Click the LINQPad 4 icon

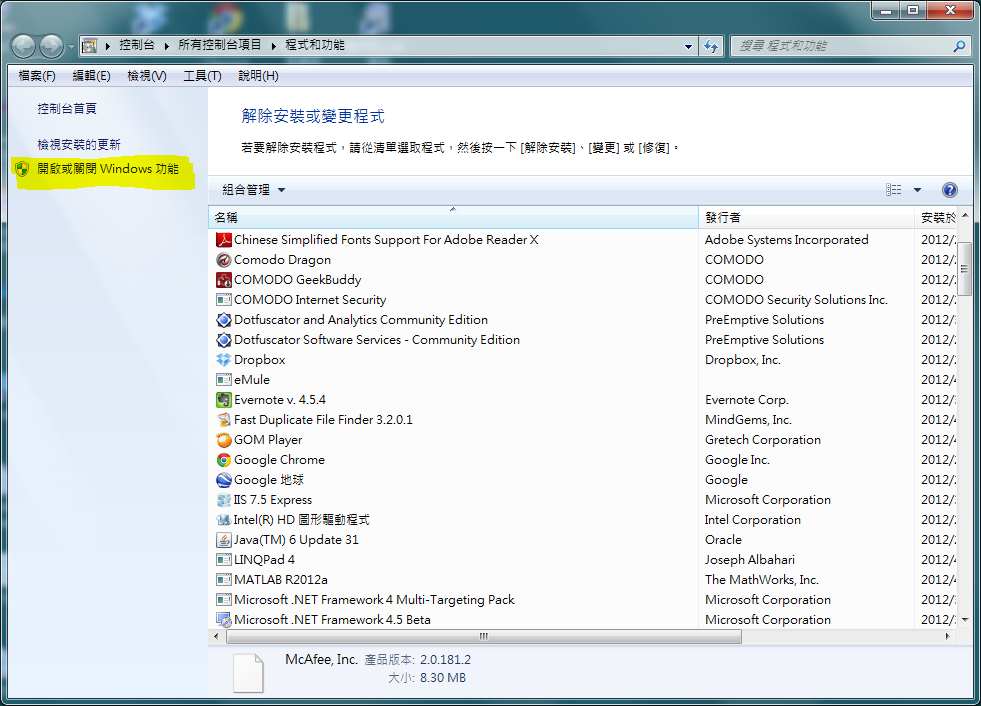tap(223, 560)
